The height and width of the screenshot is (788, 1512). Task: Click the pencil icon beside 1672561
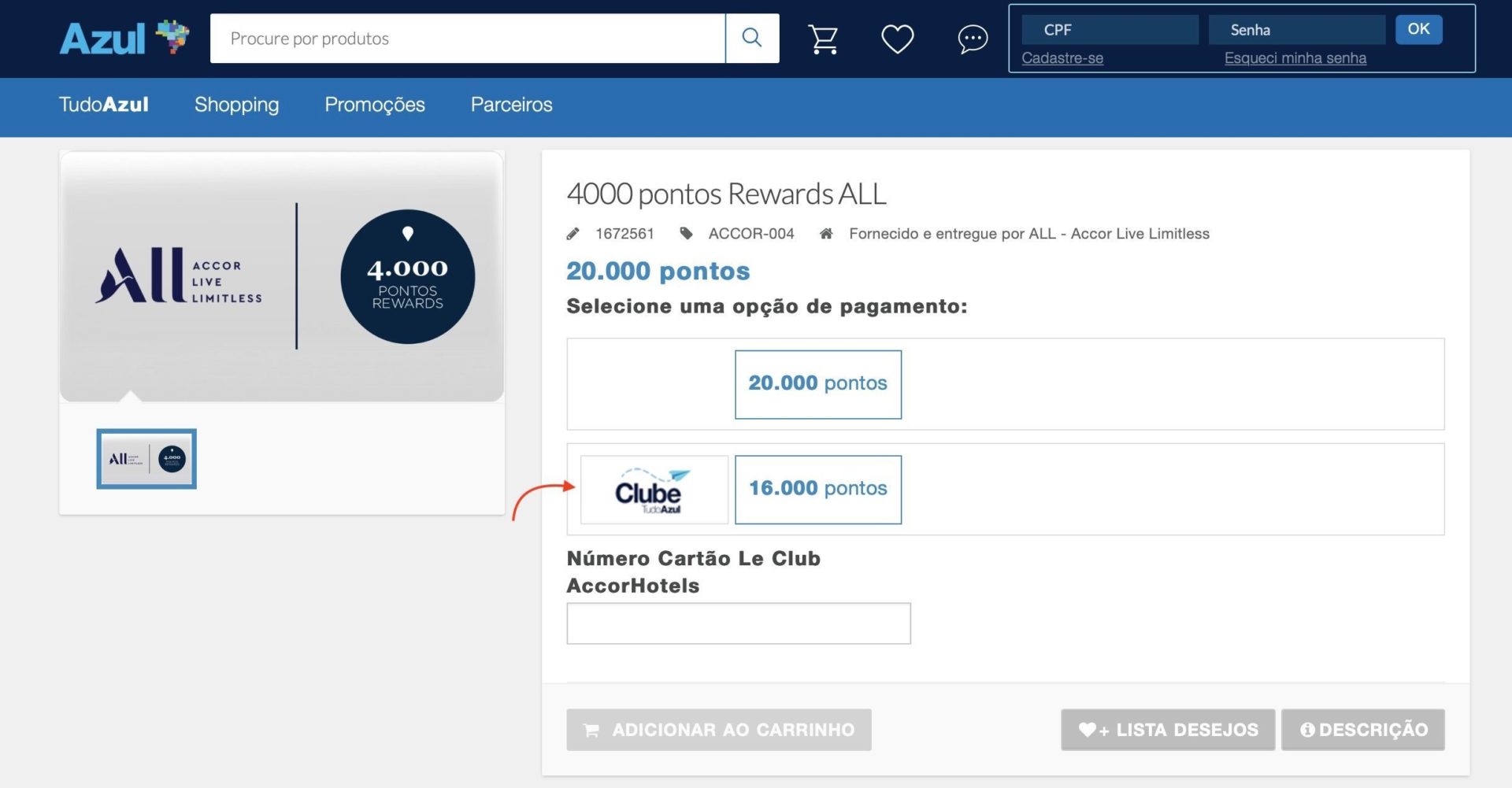[x=573, y=234]
